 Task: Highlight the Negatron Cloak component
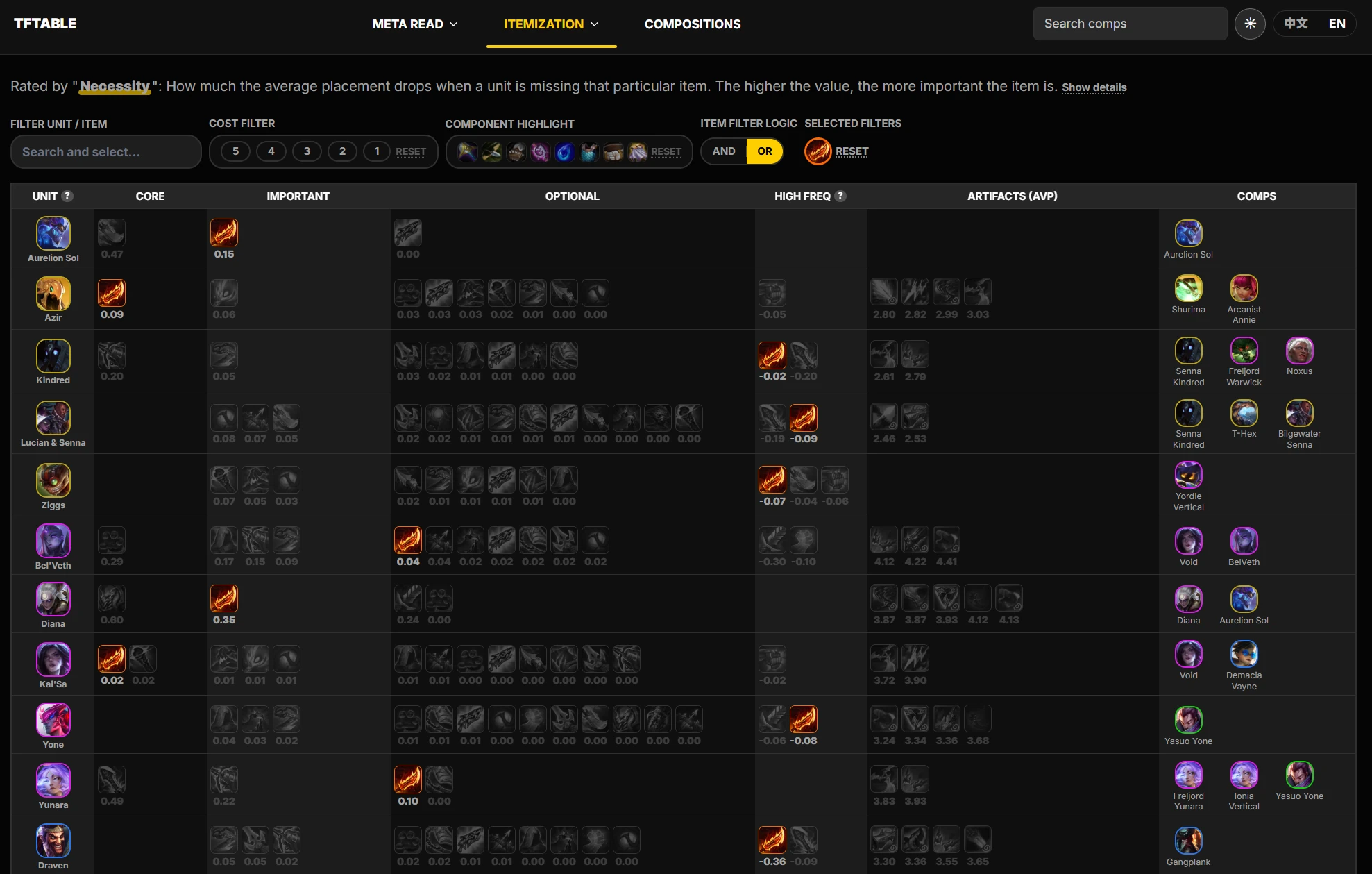coord(638,151)
